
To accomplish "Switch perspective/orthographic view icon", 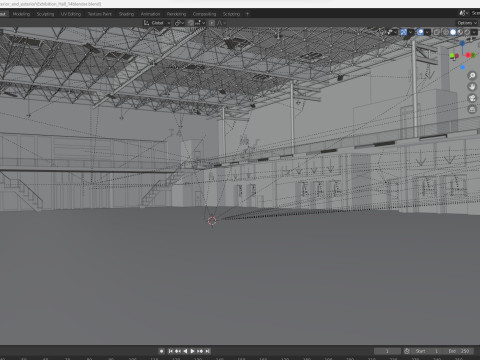I will 472,109.
